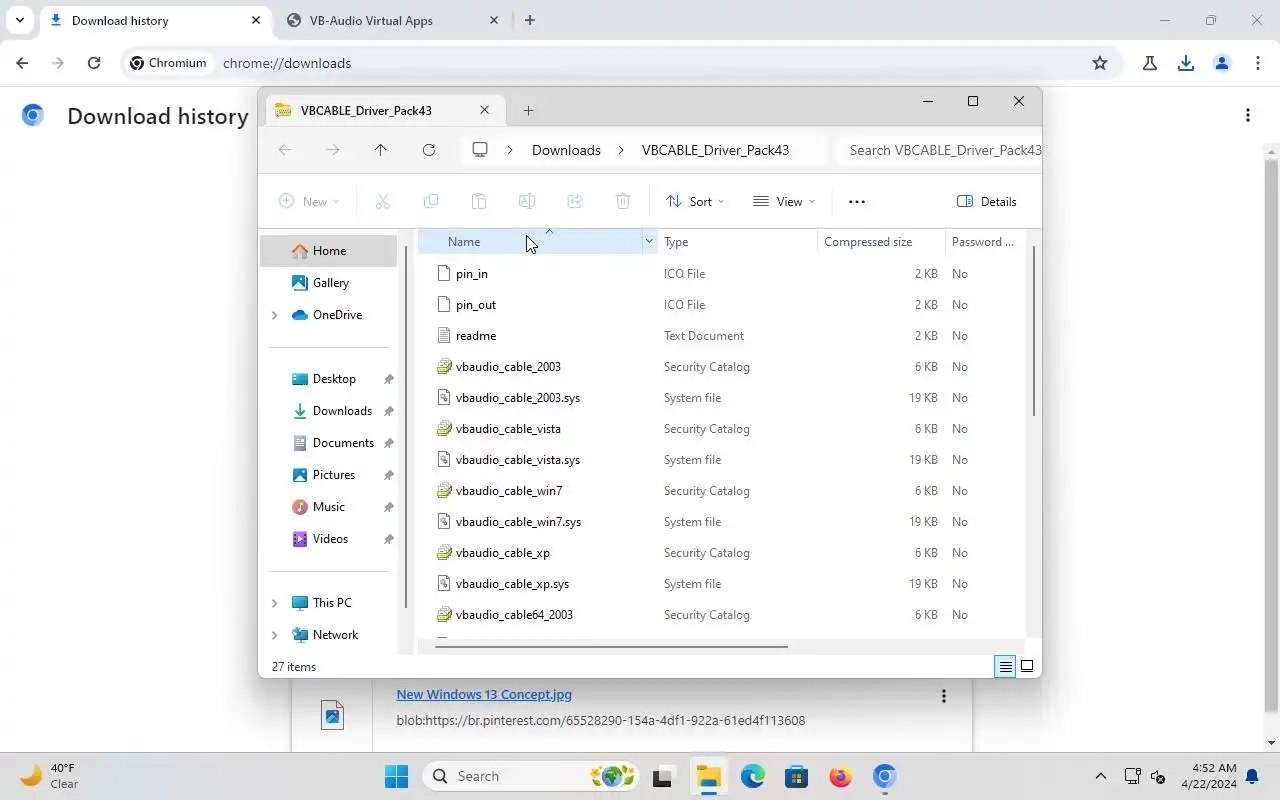Image resolution: width=1280 pixels, height=800 pixels.
Task: Open Chromium downloads tray icon
Action: pos(1186,63)
